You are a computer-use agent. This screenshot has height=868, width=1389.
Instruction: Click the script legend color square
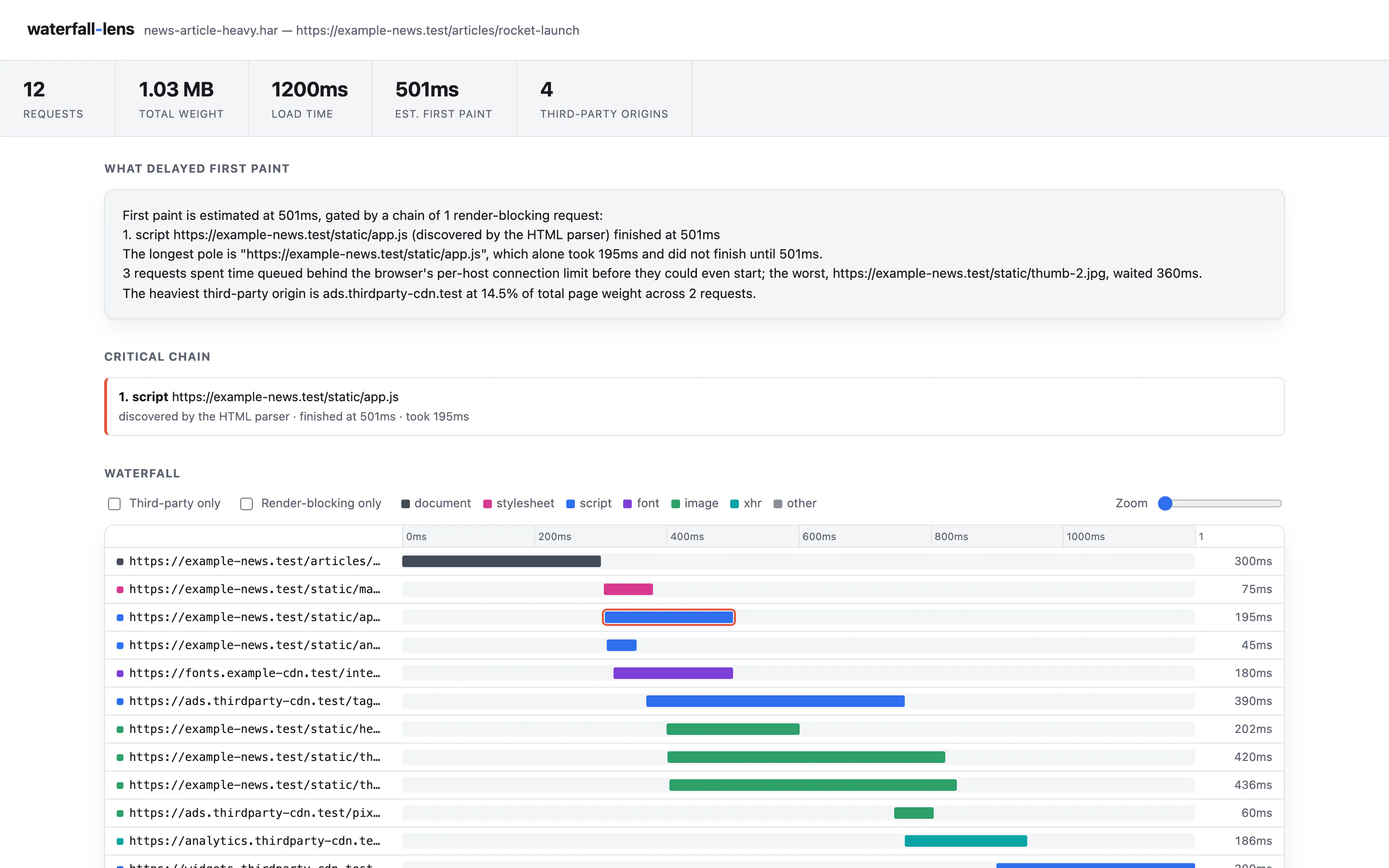coord(571,503)
